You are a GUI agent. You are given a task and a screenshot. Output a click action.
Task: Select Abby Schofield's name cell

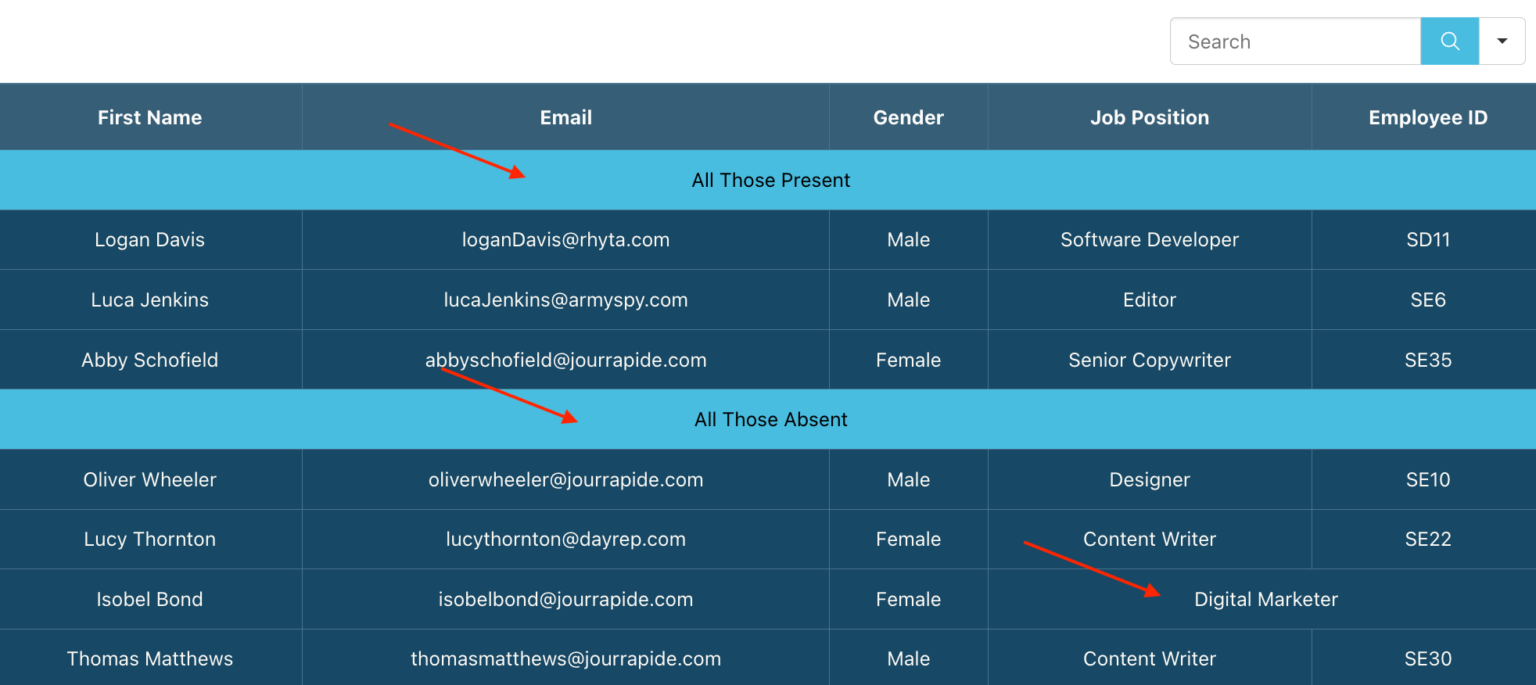pos(149,359)
